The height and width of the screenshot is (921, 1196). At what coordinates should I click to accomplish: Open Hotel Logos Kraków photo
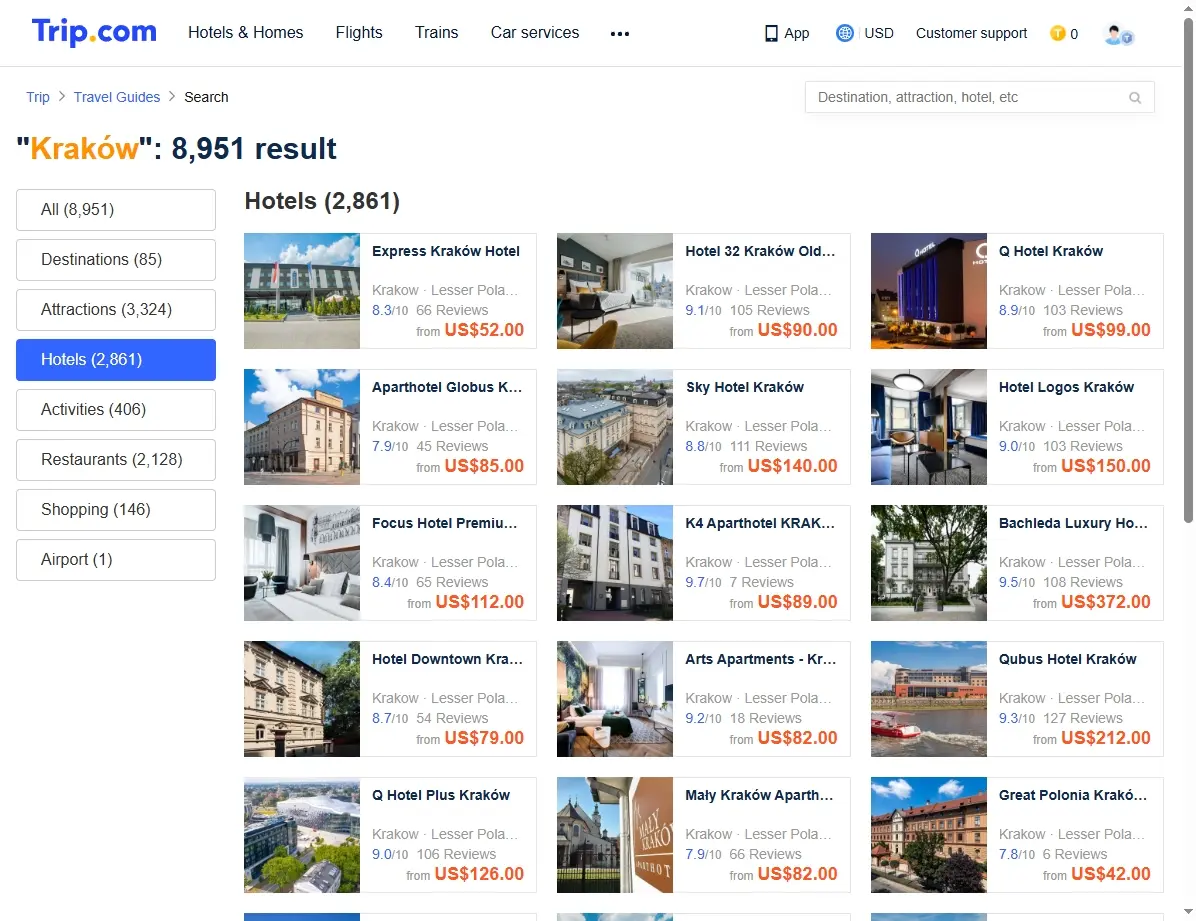(x=929, y=427)
